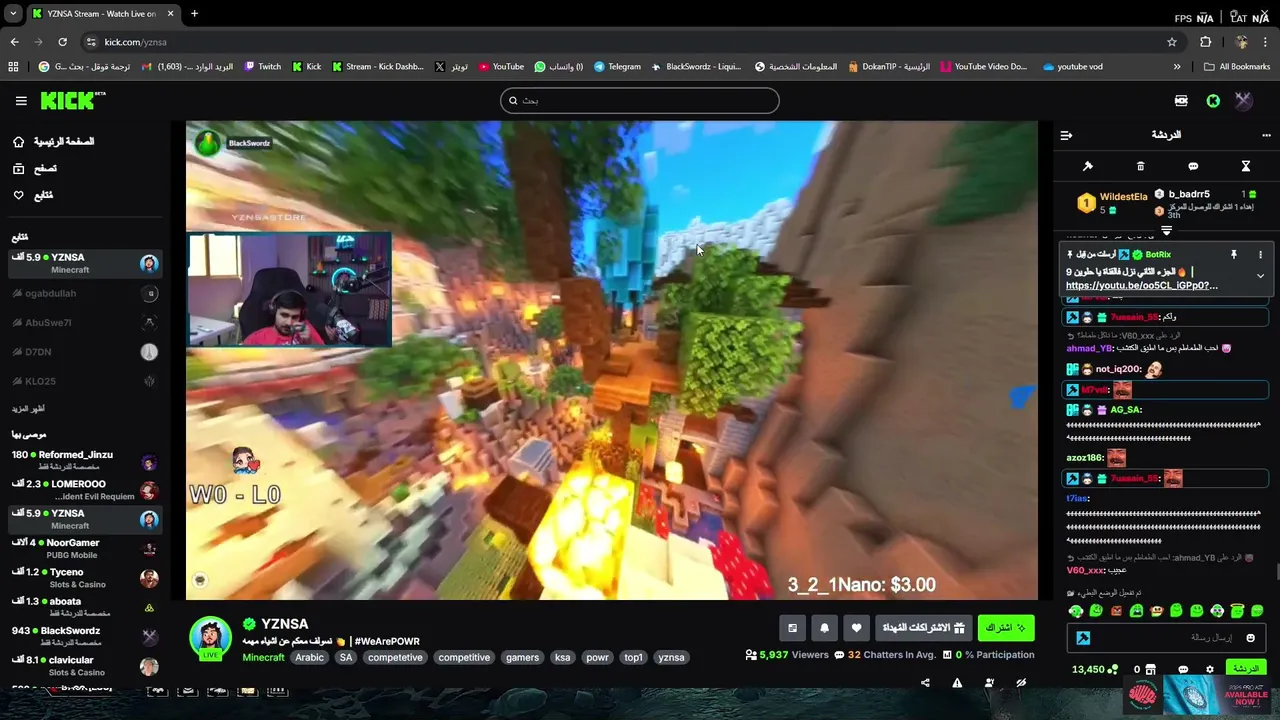Open AbuSwe7l channel in sidebar
The height and width of the screenshot is (720, 1280).
pos(85,322)
